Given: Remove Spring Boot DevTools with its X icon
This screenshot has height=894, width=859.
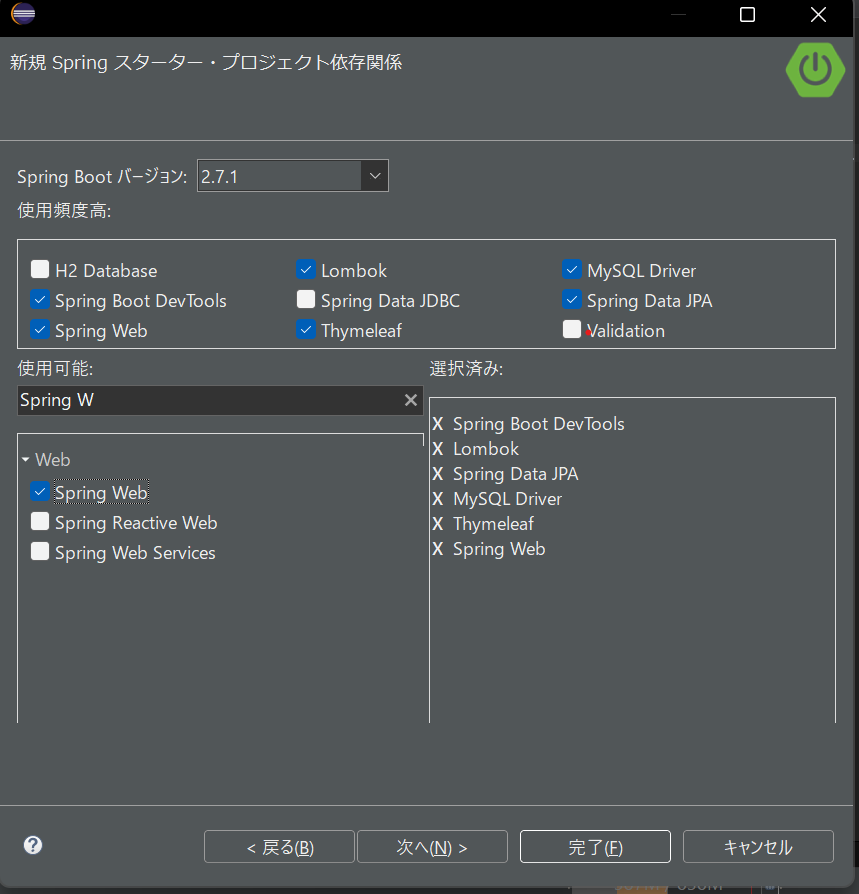Looking at the screenshot, I should pos(437,424).
